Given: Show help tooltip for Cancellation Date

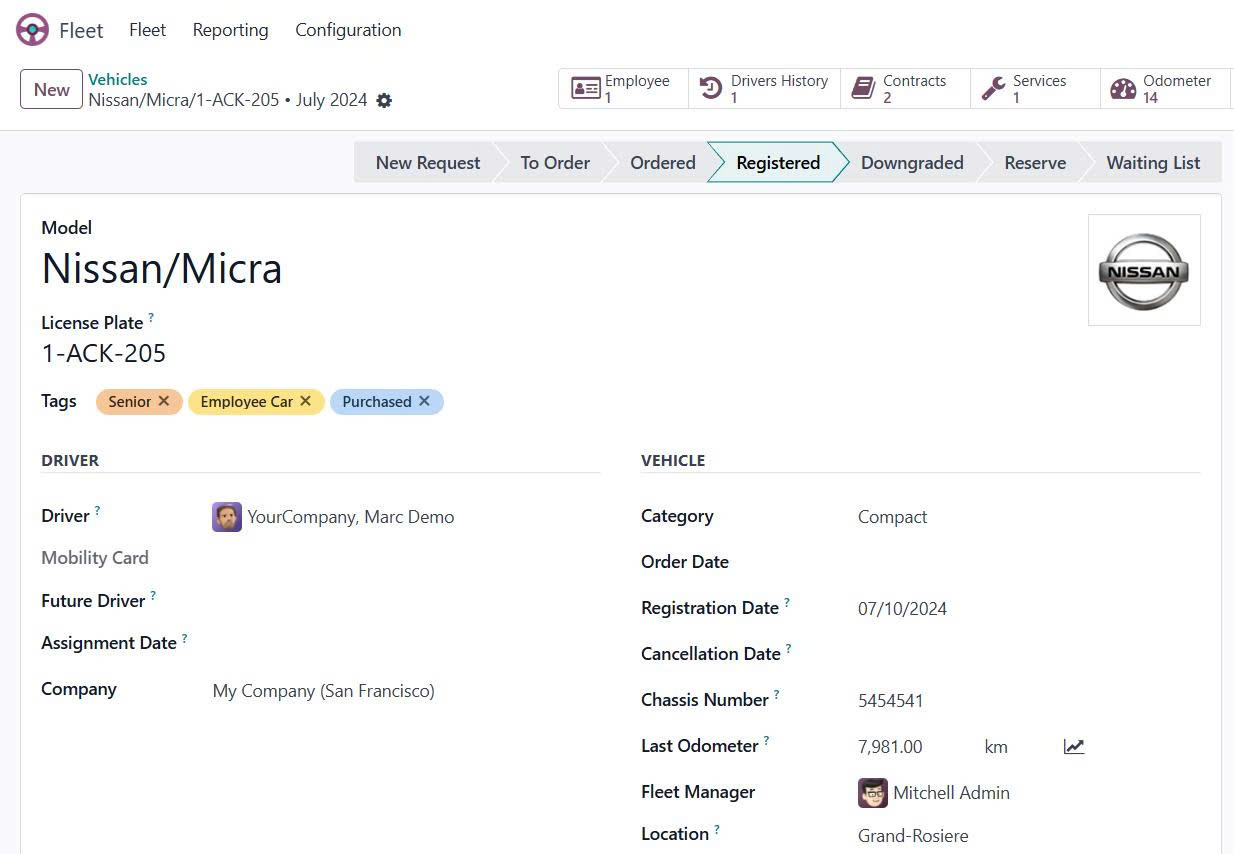Looking at the screenshot, I should click(788, 648).
